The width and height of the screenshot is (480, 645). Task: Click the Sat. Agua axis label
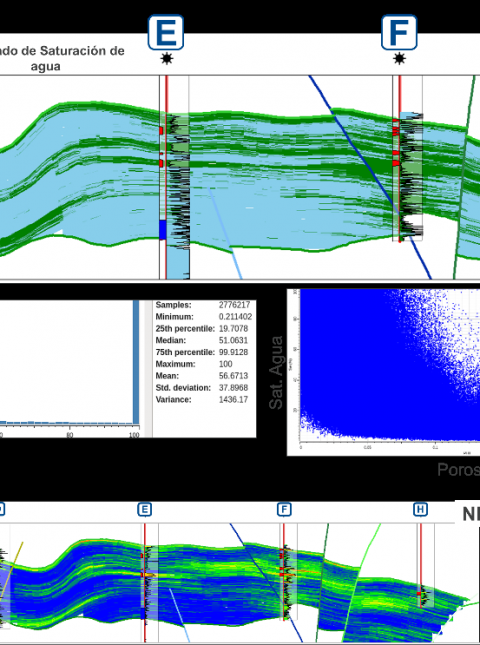[276, 373]
